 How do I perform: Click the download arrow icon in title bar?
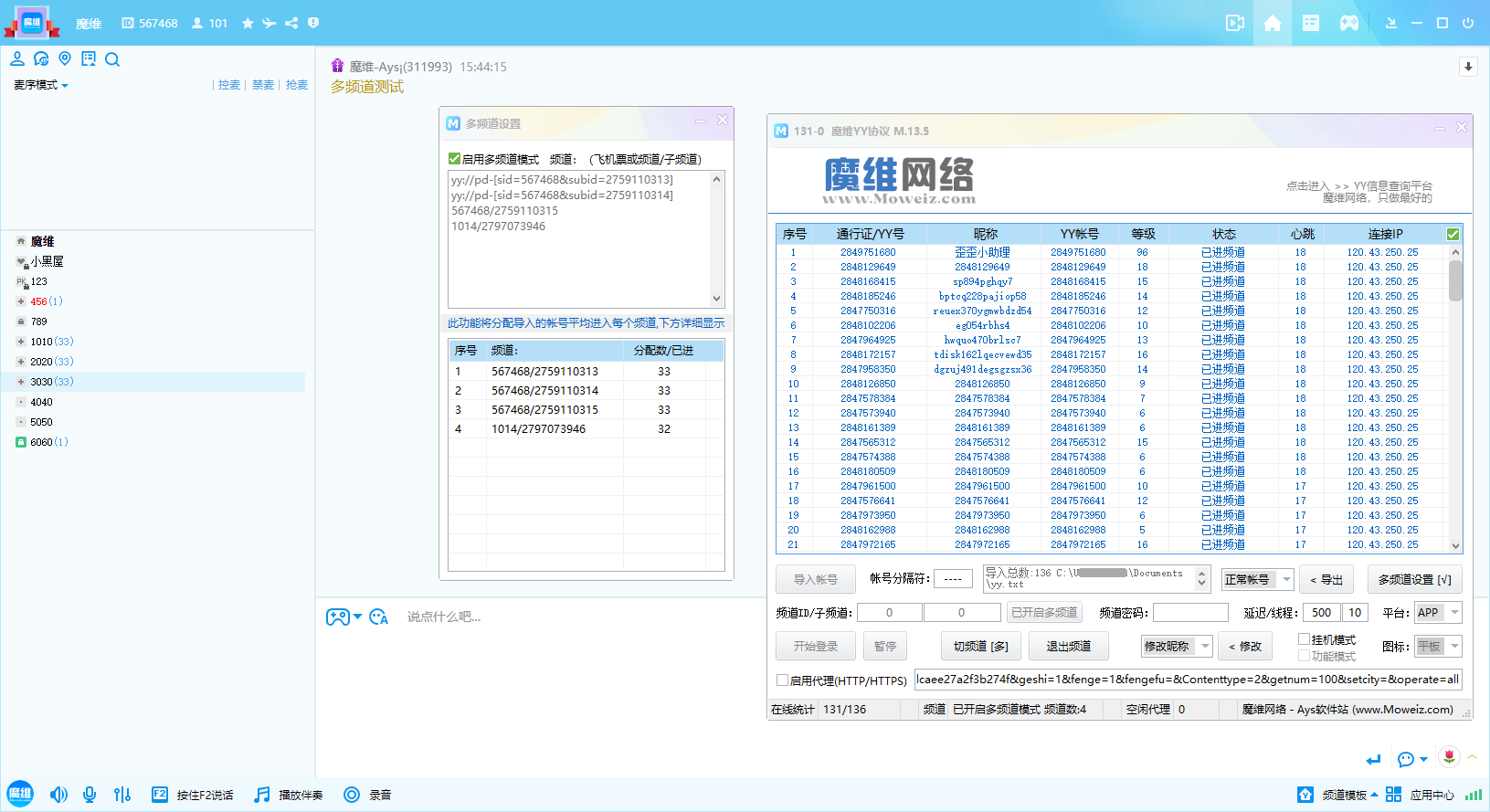pos(1391,23)
